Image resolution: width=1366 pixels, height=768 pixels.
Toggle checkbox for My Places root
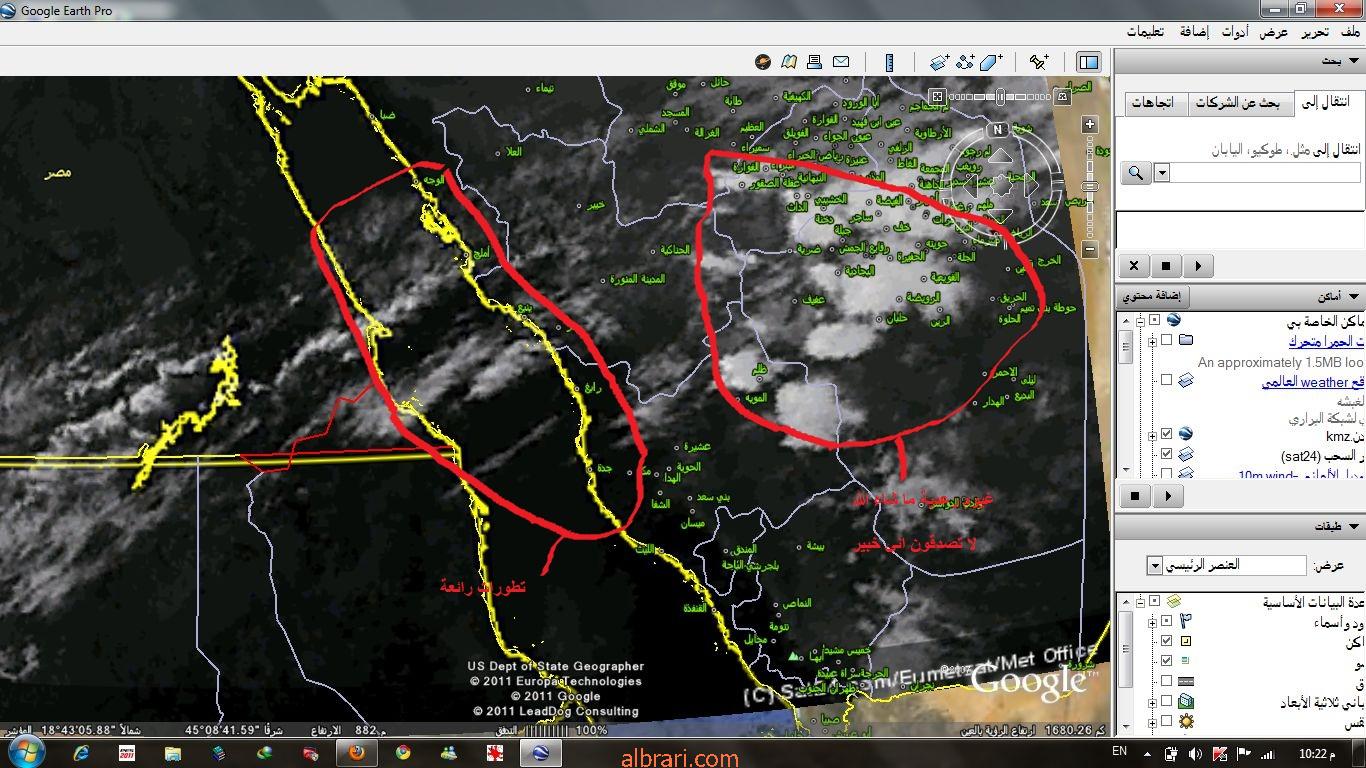click(x=1155, y=320)
